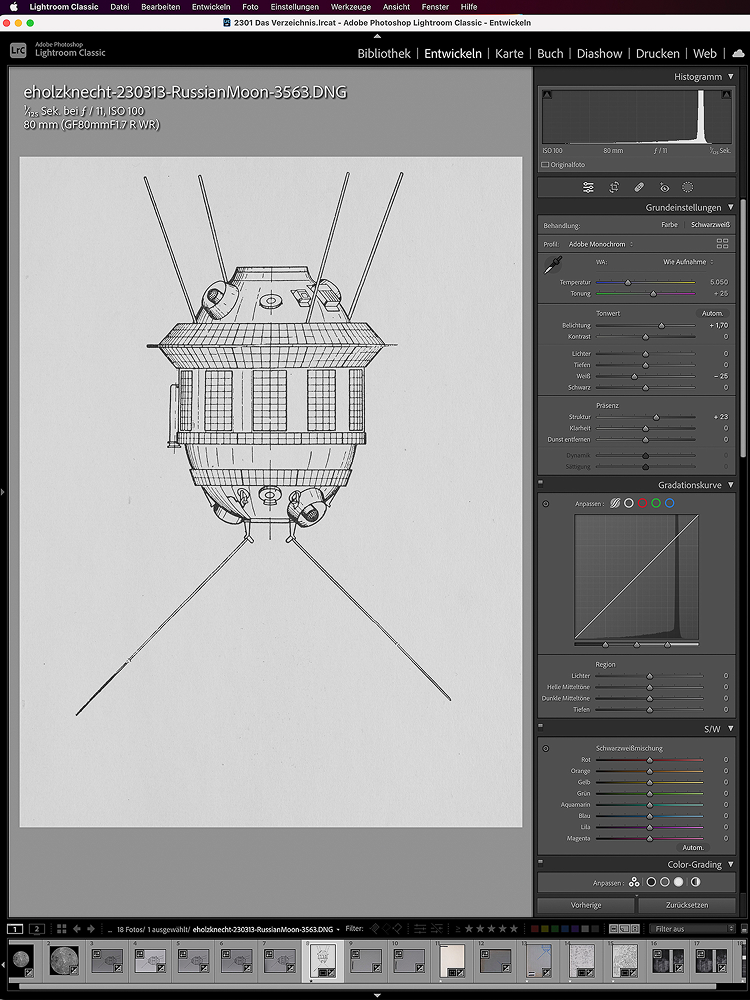This screenshot has height=1000, width=750.
Task: Toggle the Gradationskurve panel on/off switch
Action: tap(541, 484)
